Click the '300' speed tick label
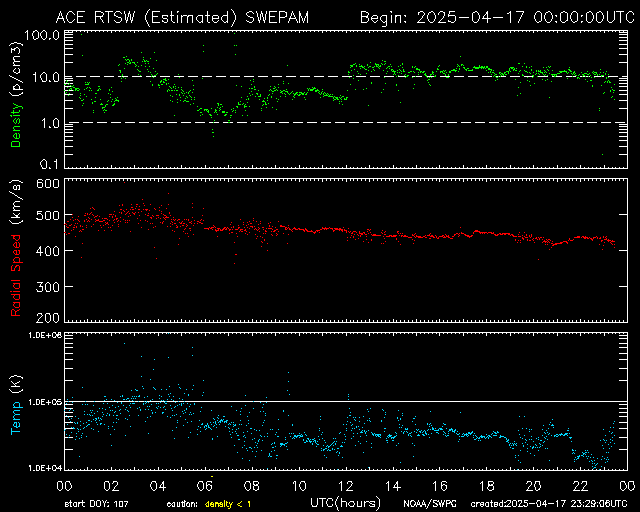 48,287
